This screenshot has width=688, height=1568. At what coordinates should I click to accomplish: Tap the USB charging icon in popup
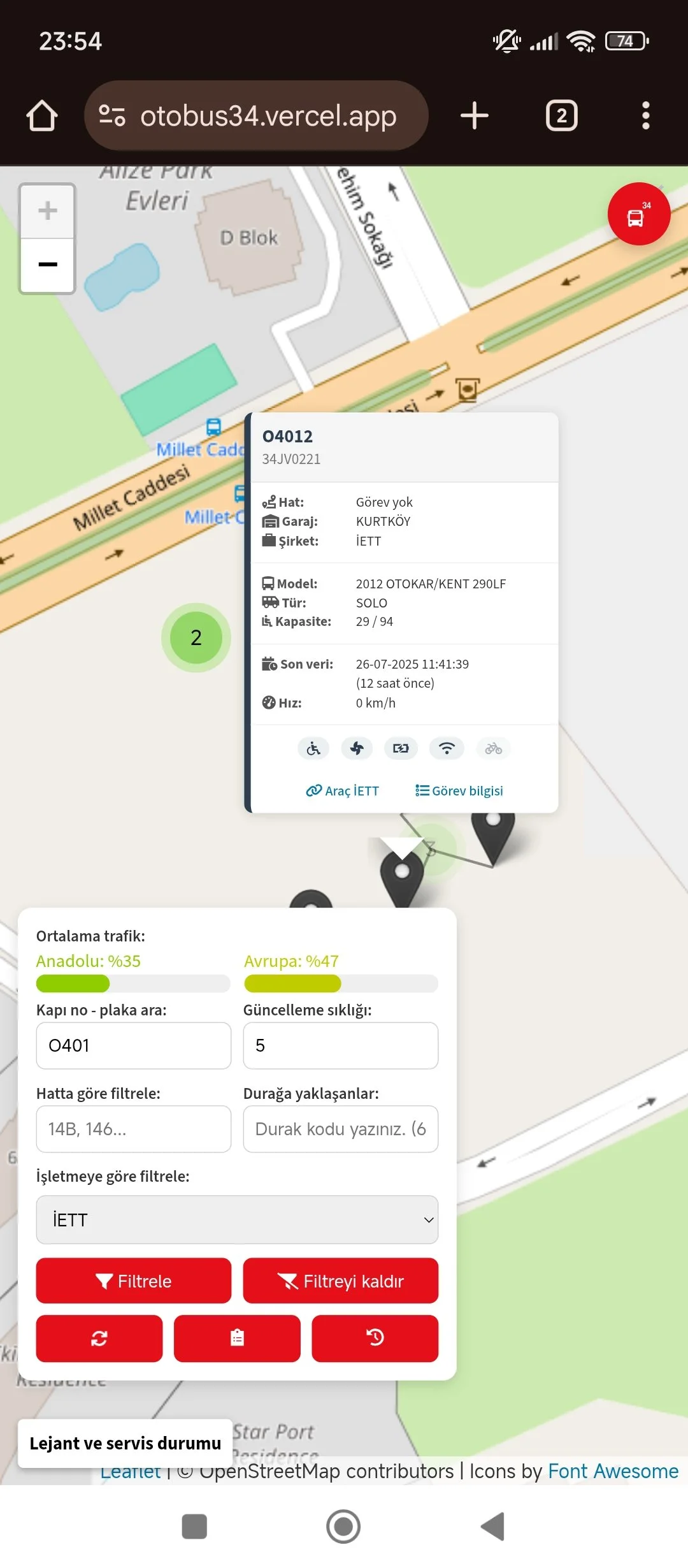coord(401,748)
